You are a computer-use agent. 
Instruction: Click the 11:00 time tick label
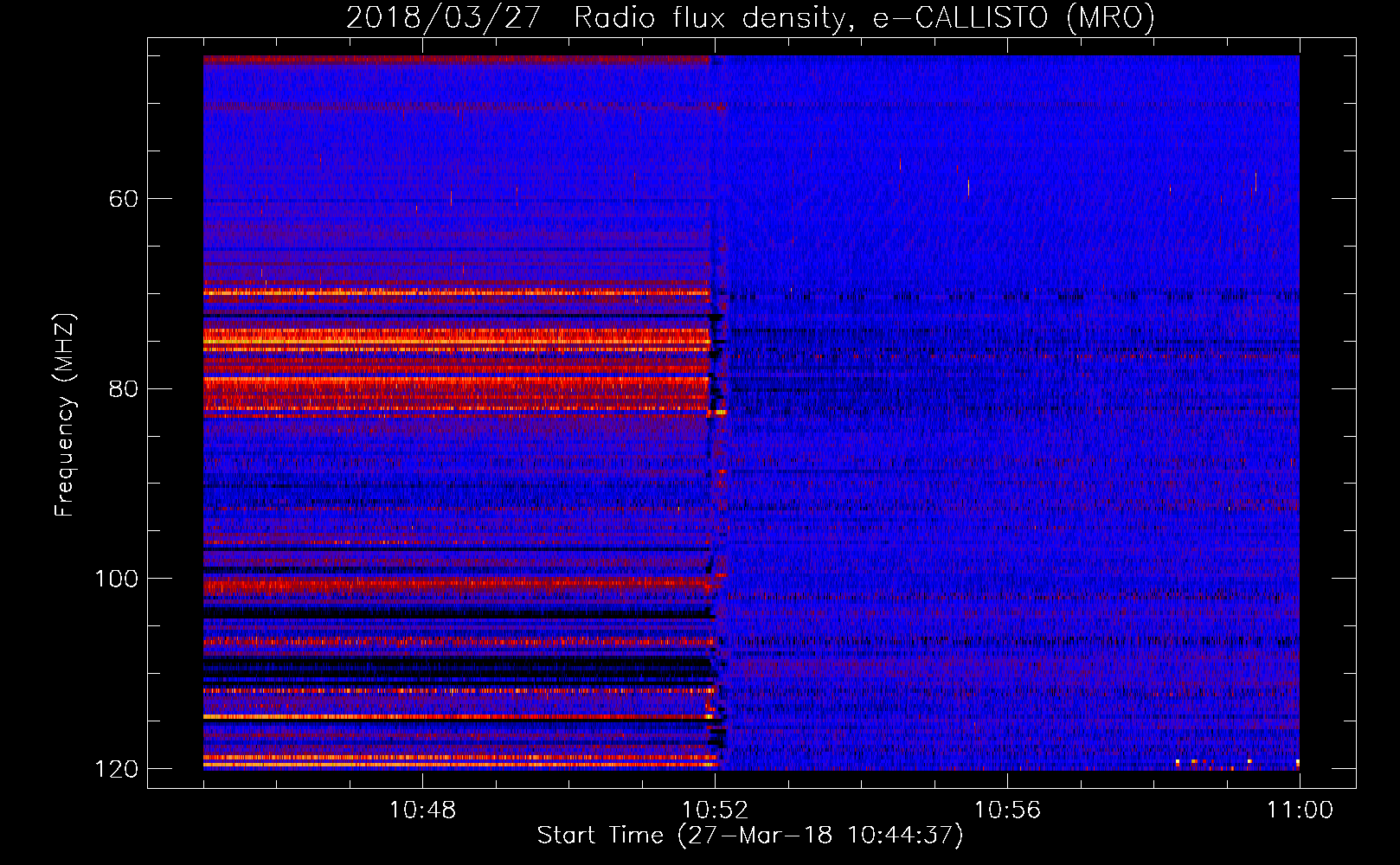pos(1300,811)
